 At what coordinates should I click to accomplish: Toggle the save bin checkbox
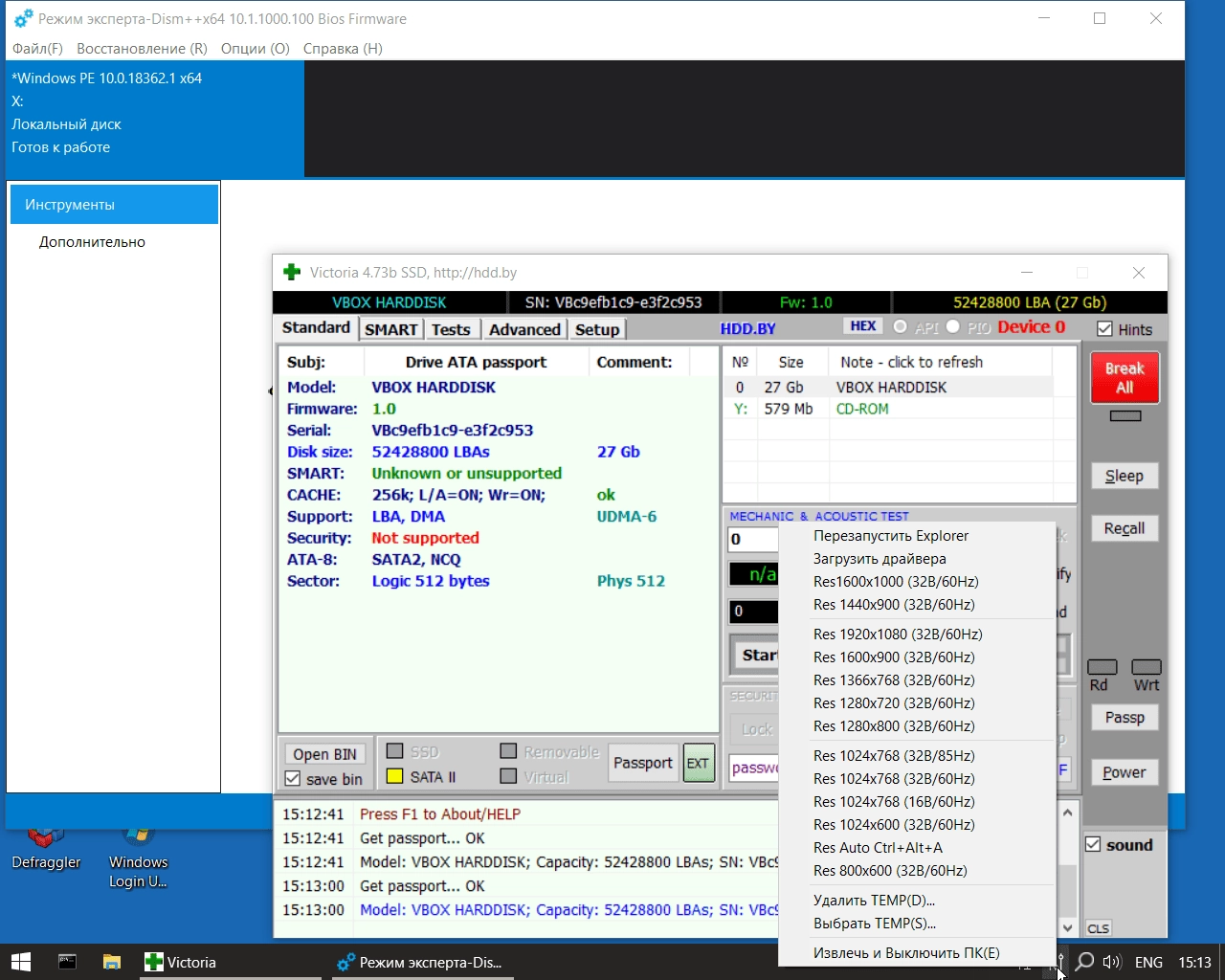pos(293,778)
